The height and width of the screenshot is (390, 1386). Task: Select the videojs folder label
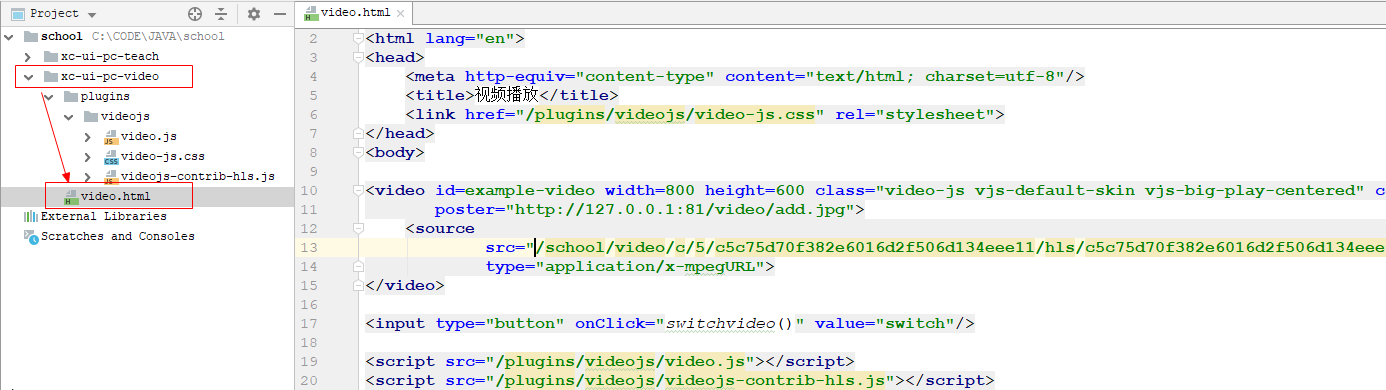(125, 116)
